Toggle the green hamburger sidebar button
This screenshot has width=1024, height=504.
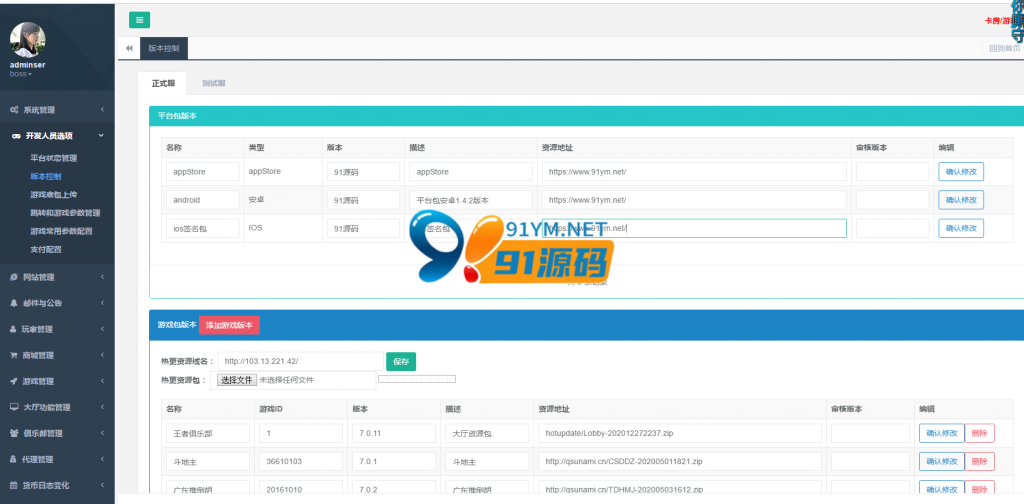139,20
